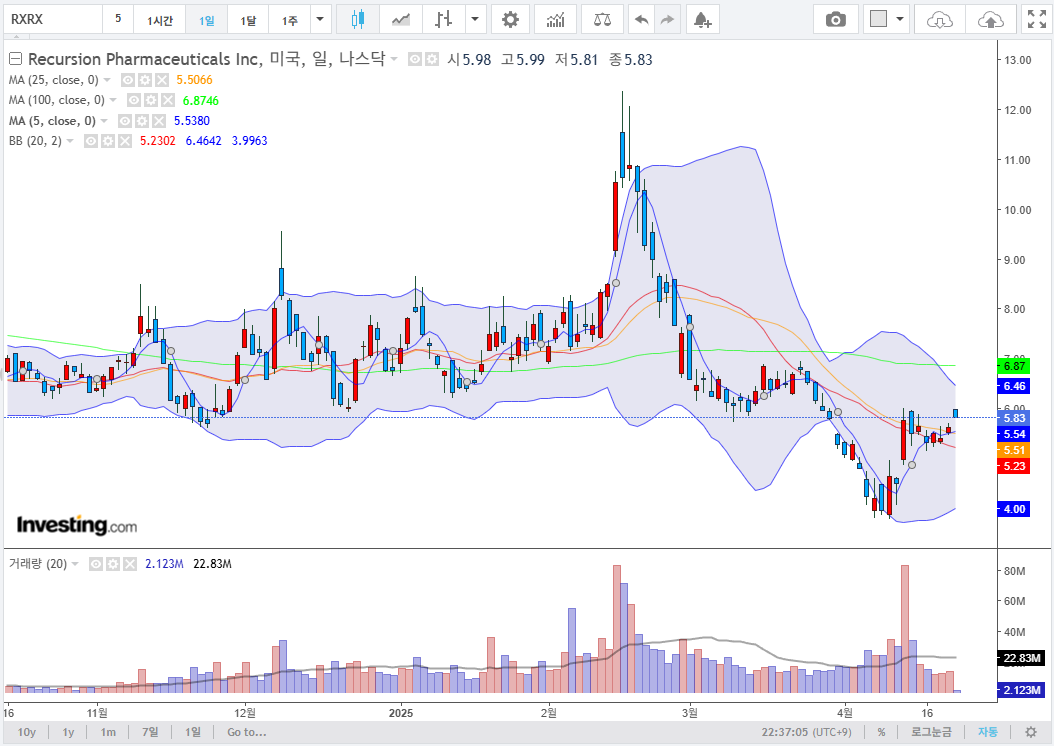Select chart layout square icon

(x=879, y=19)
